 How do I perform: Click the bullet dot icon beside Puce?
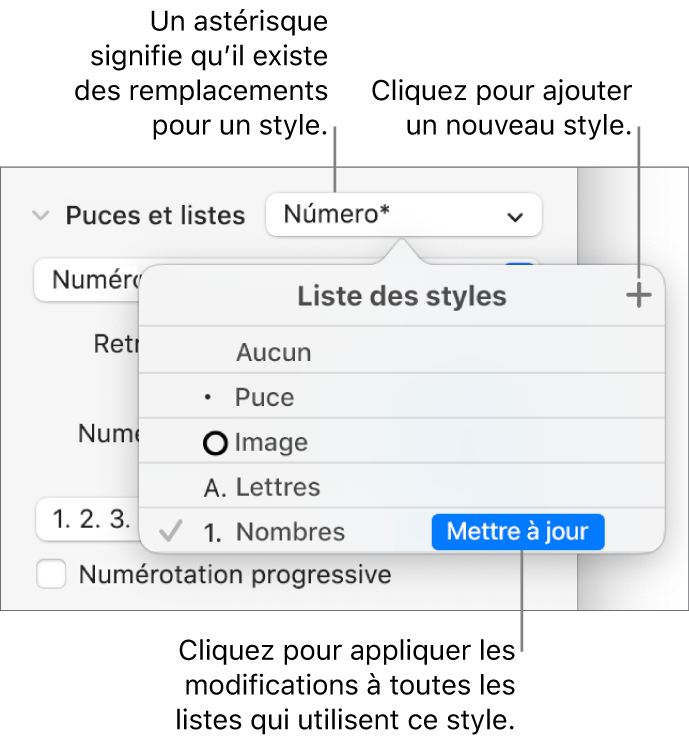coord(208,398)
